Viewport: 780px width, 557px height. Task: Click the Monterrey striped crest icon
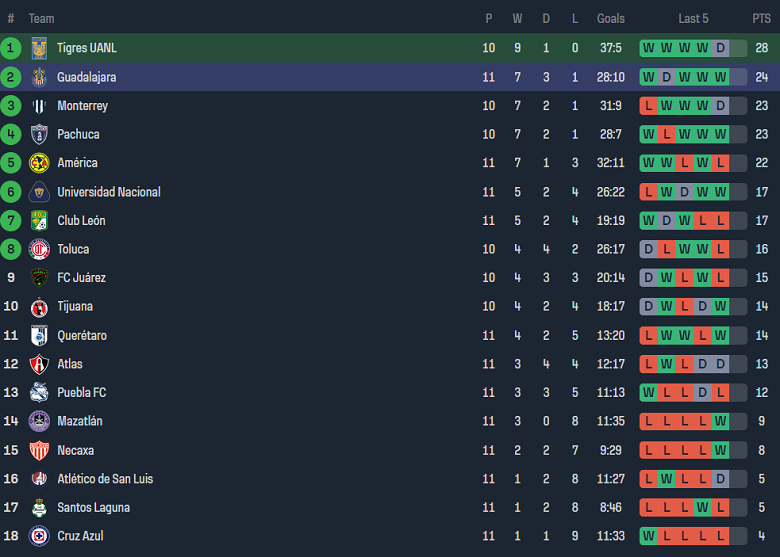39,106
